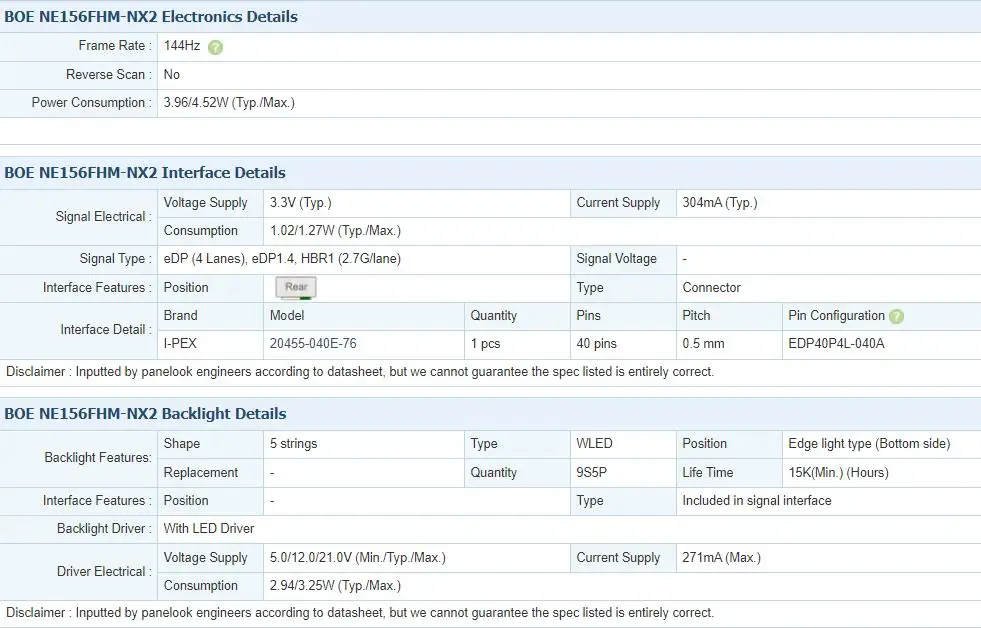Click the disclaimer text under Interface Details
Image resolution: width=981 pixels, height=628 pixels.
[x=360, y=372]
